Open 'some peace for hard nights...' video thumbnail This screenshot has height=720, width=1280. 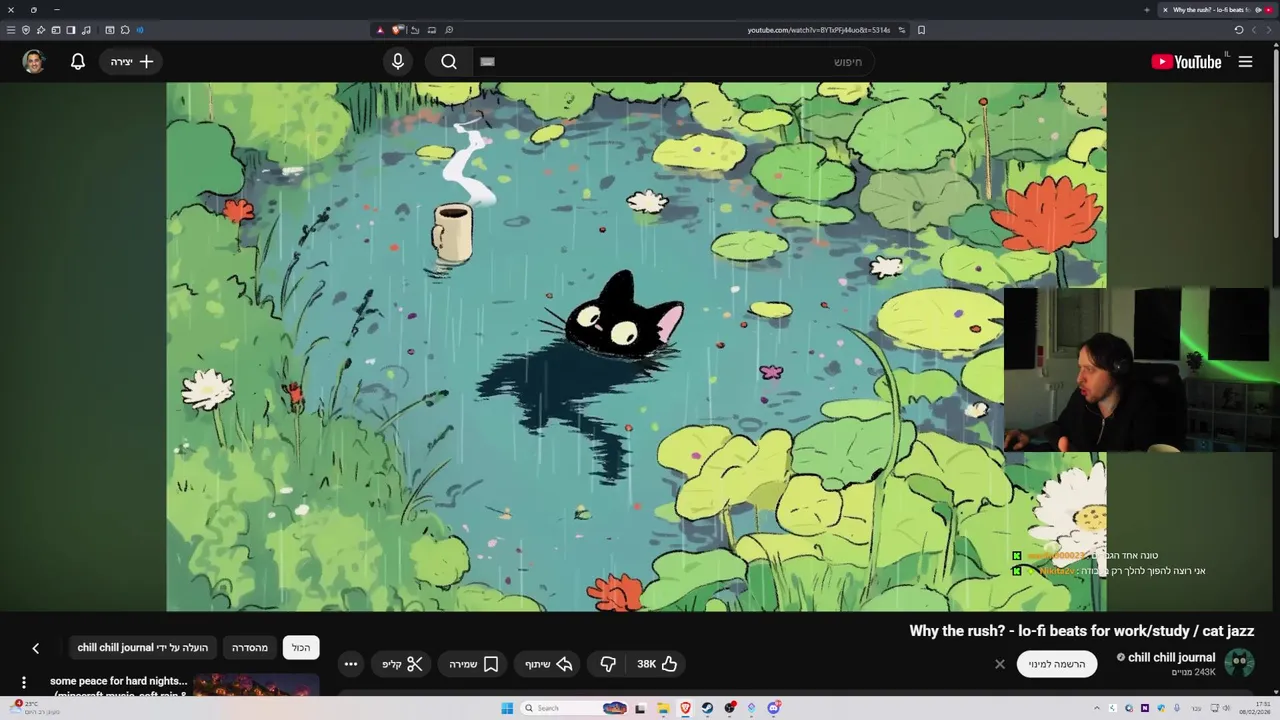pos(256,686)
